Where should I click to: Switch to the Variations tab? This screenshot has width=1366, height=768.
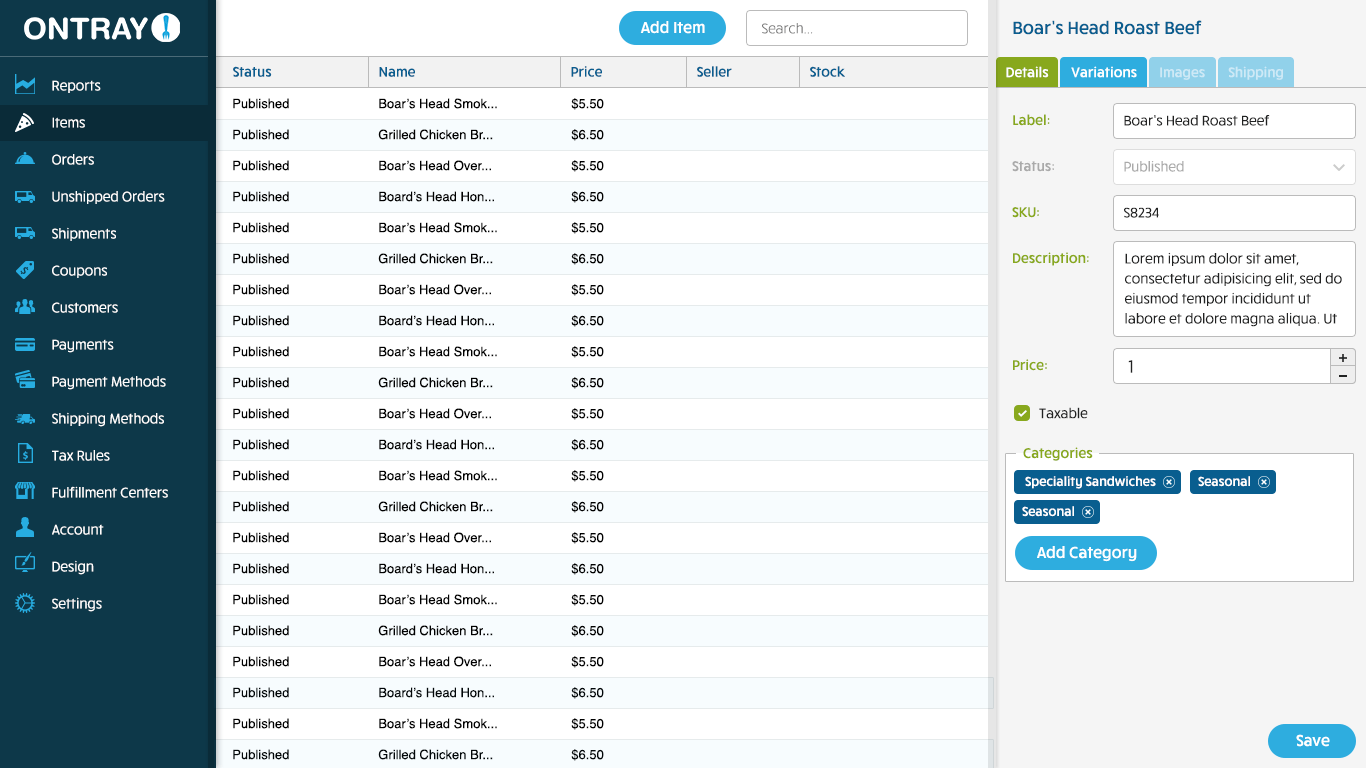pos(1104,72)
